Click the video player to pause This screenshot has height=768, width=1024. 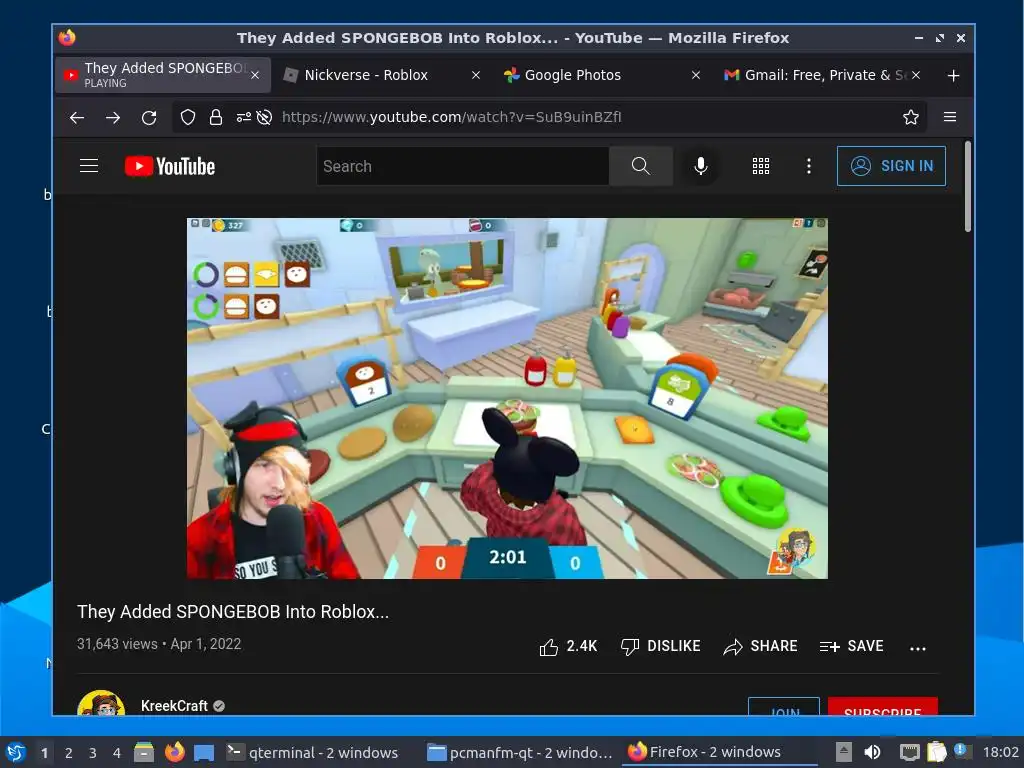tap(507, 398)
